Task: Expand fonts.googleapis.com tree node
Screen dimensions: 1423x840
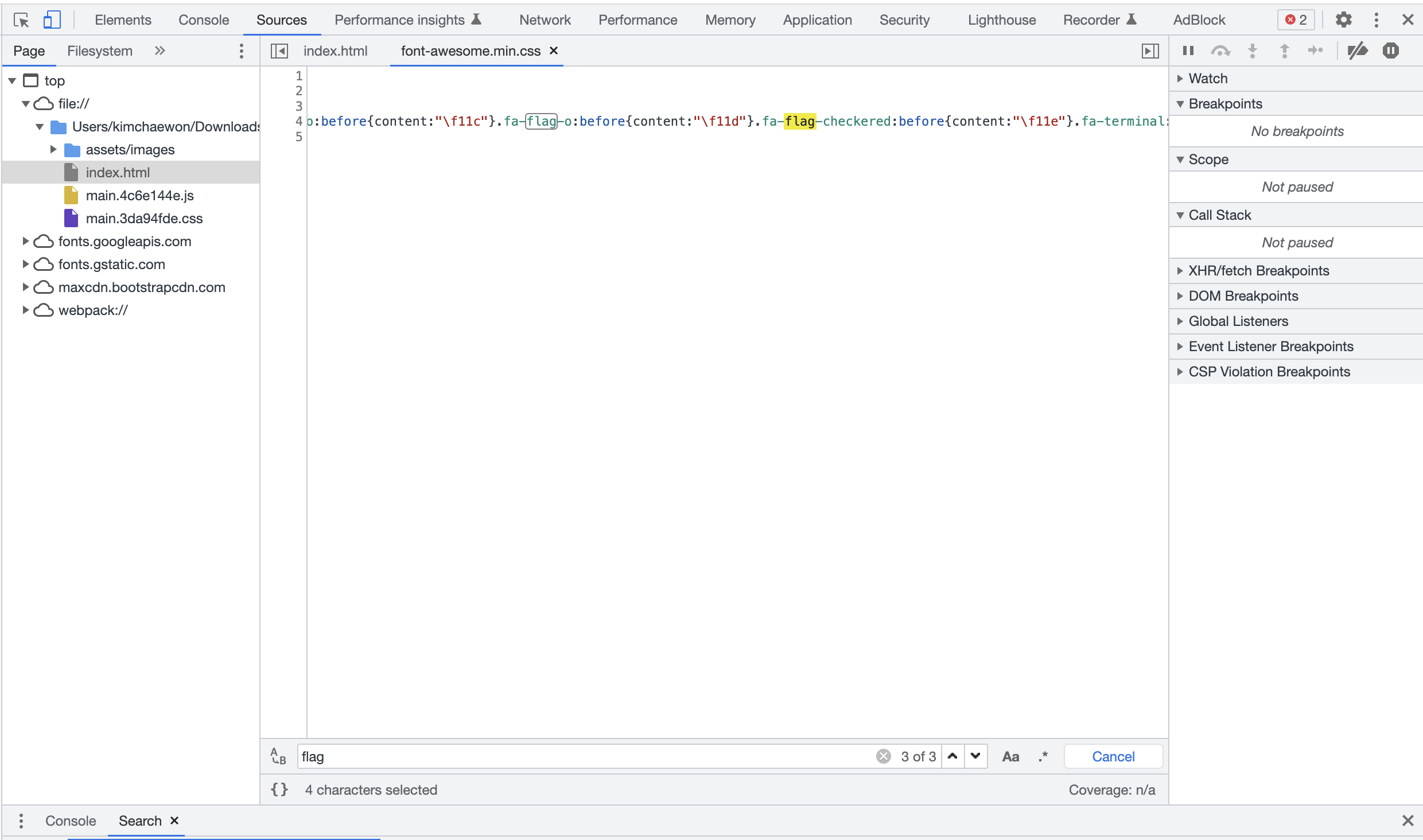Action: coord(25,242)
